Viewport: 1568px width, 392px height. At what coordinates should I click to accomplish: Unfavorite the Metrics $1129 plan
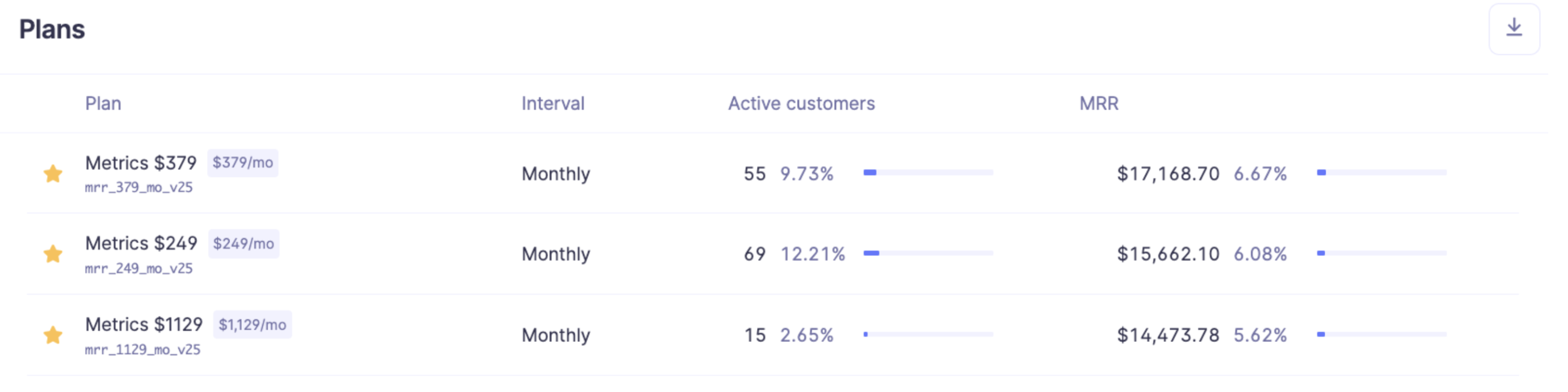click(x=53, y=334)
